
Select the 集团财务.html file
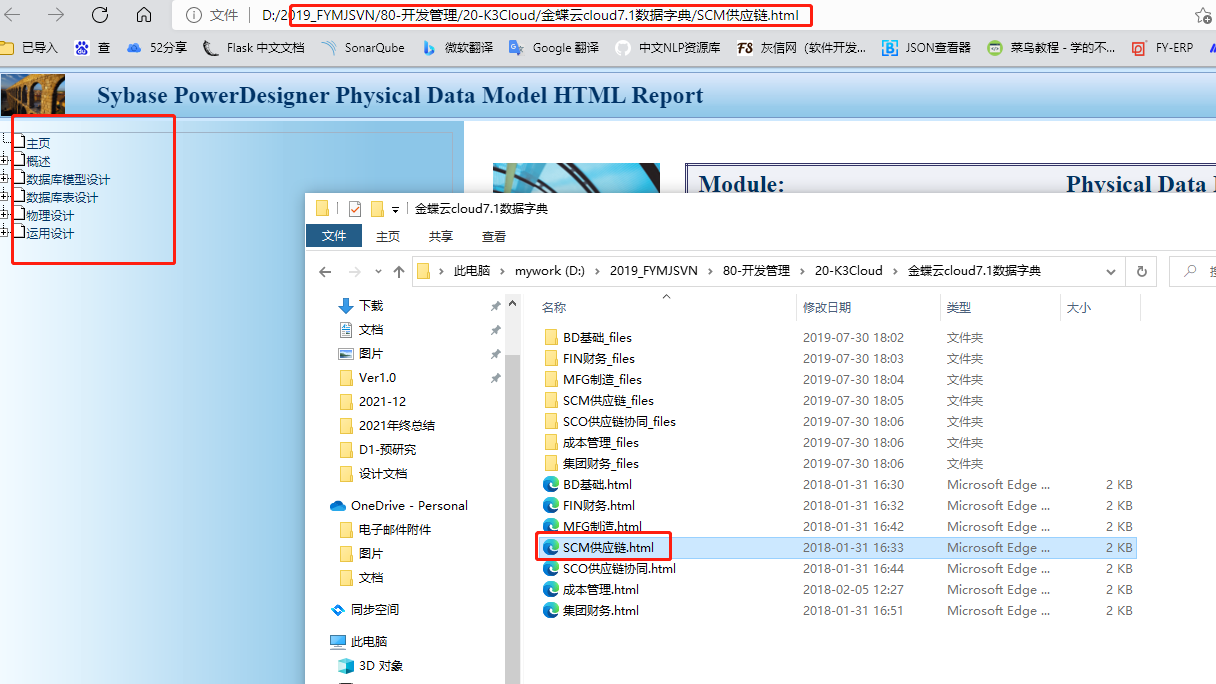[600, 610]
